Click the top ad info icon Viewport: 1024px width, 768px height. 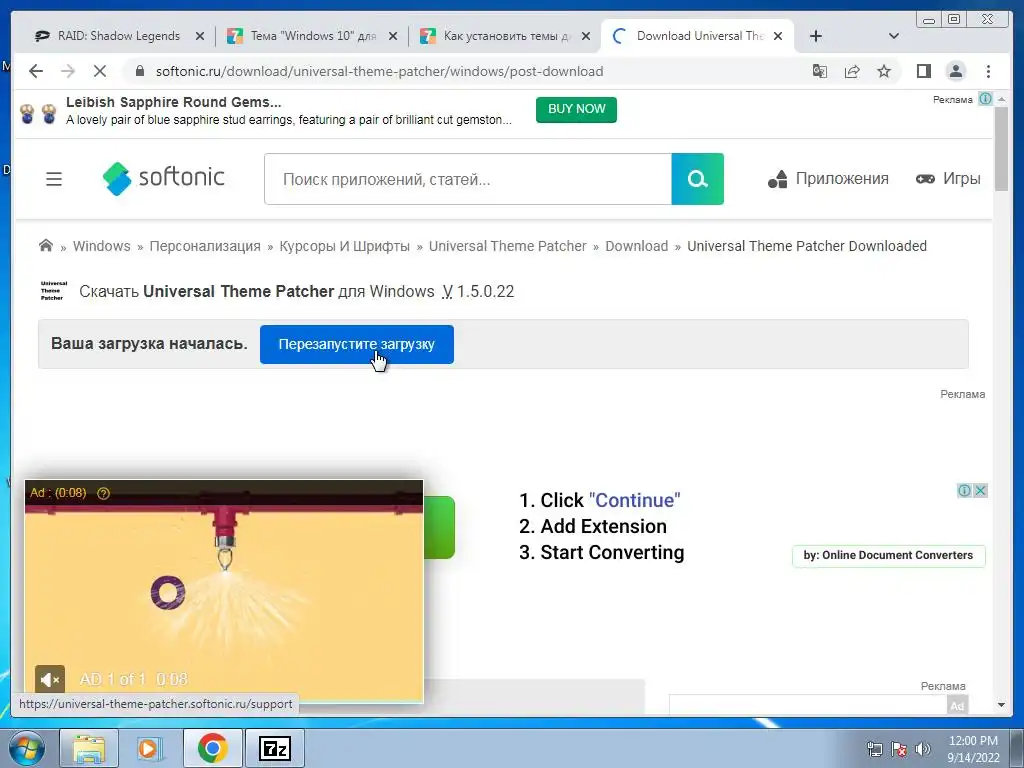coord(985,99)
